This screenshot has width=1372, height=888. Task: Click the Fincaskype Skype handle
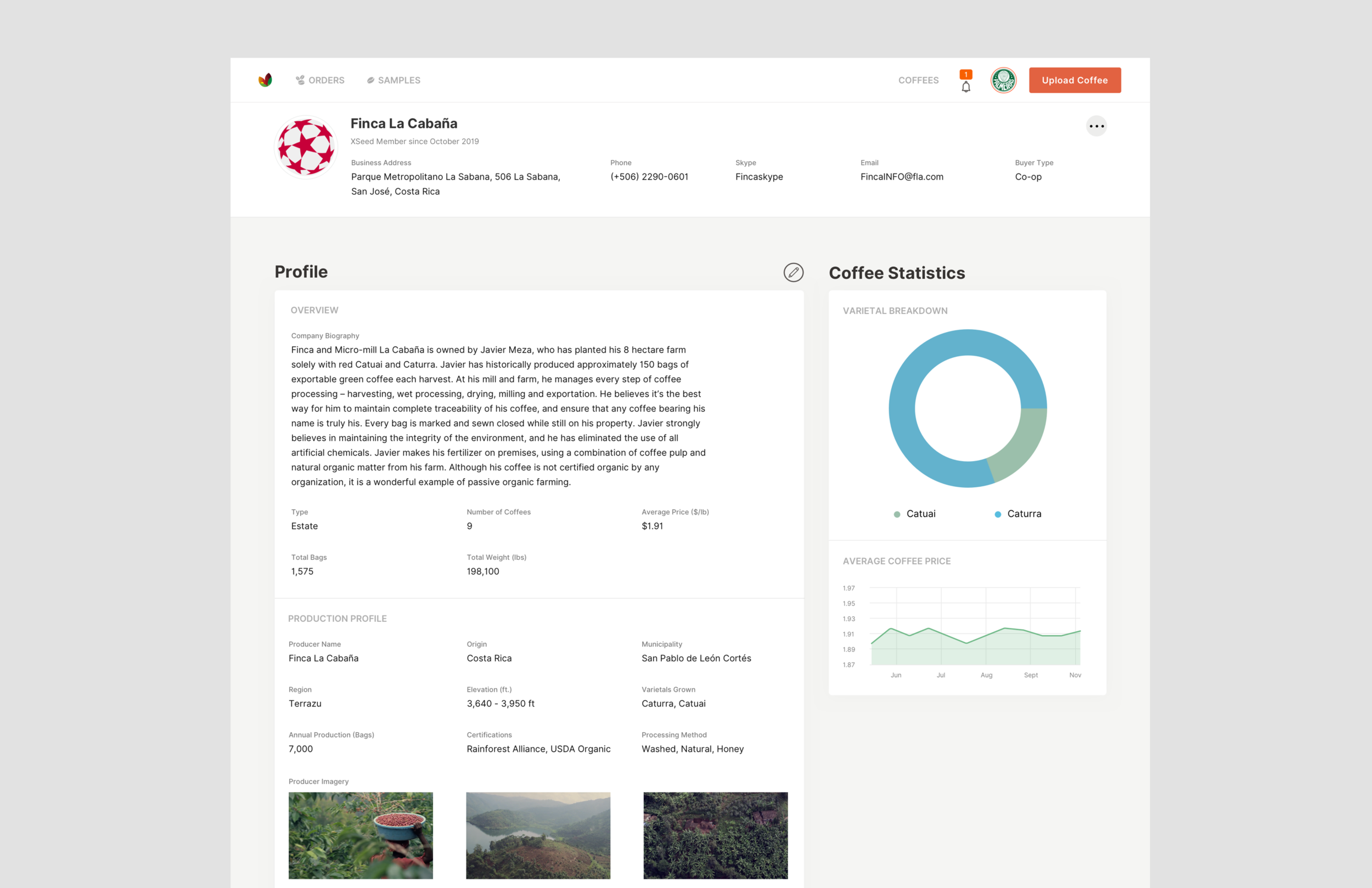coord(759,176)
